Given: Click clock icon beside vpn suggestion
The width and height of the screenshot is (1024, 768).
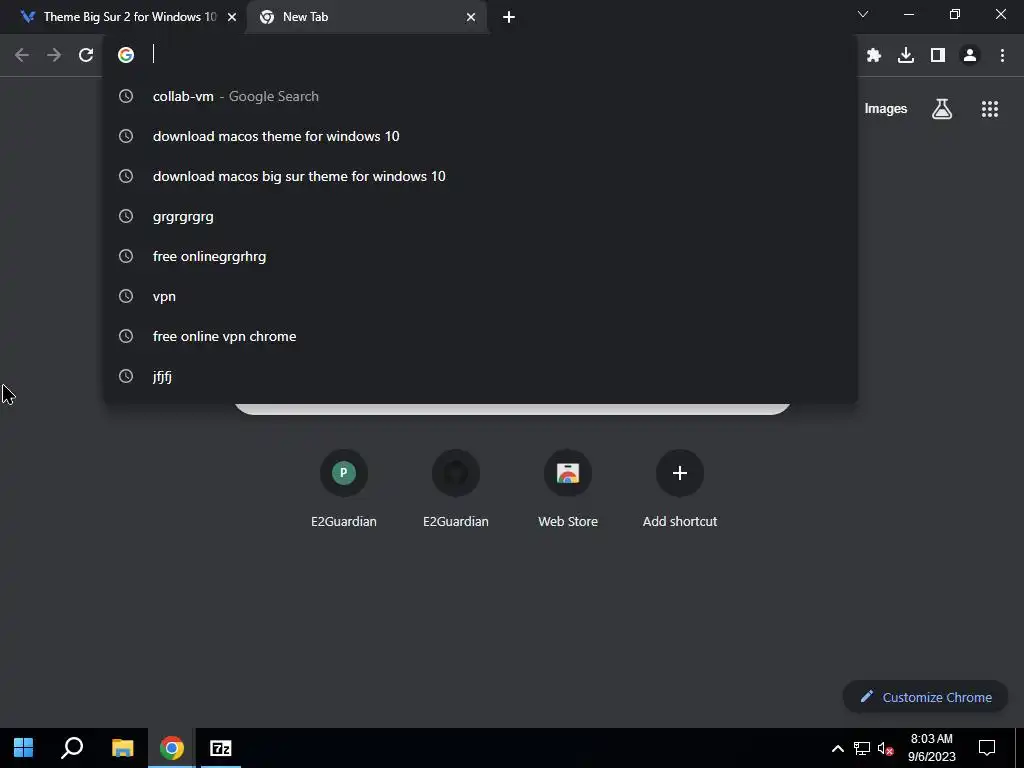Looking at the screenshot, I should [x=126, y=296].
